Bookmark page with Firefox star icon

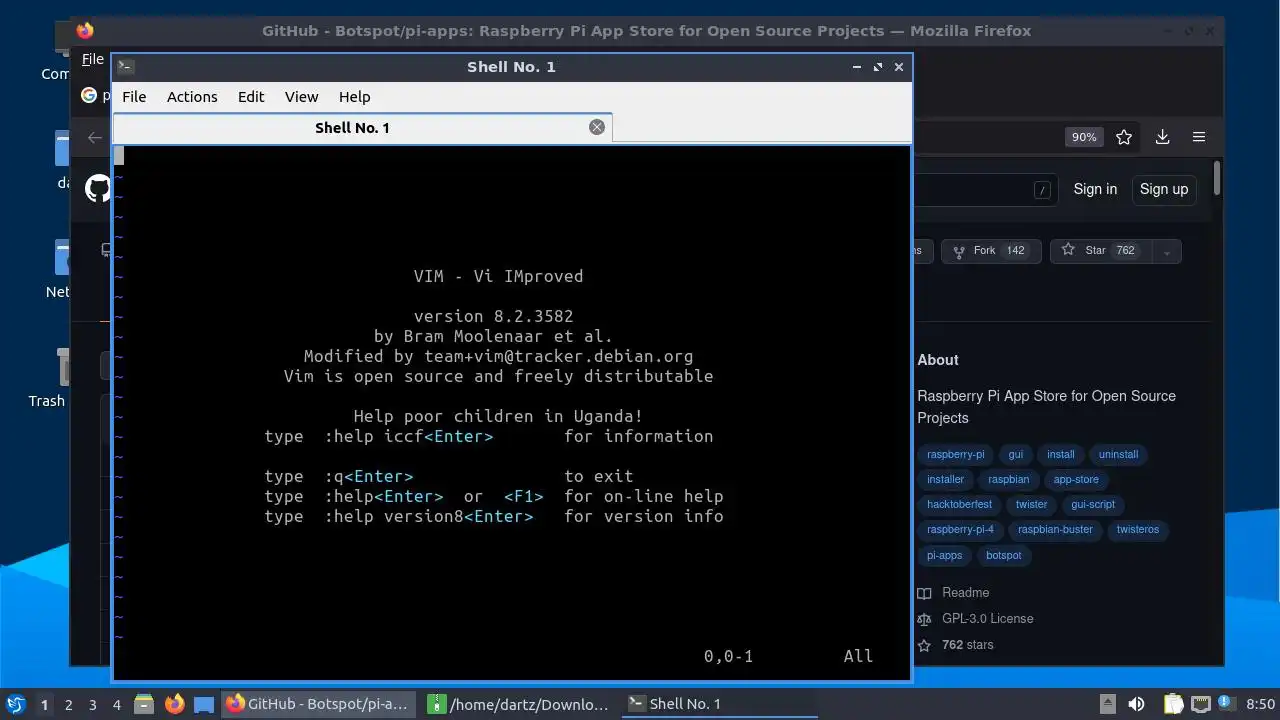point(1124,137)
